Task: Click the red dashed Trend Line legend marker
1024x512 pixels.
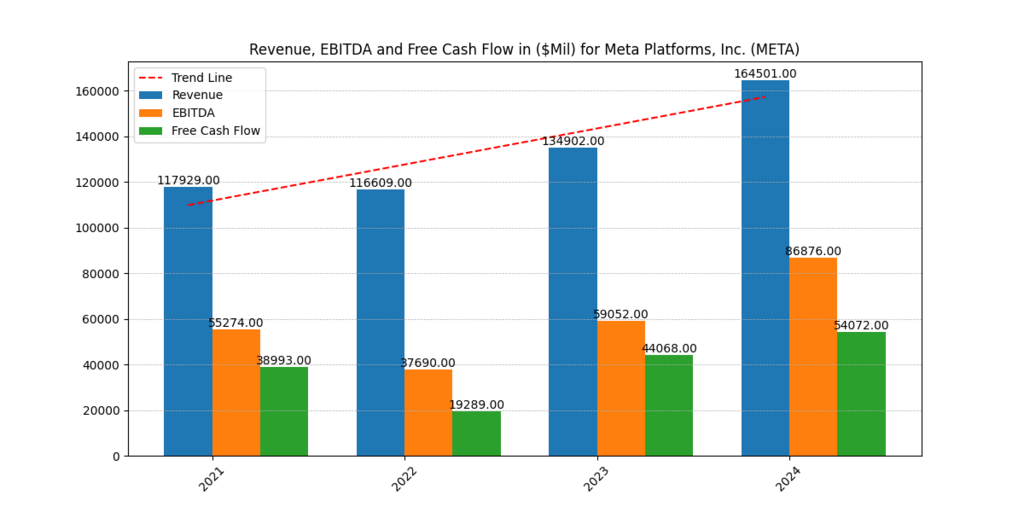Action: pyautogui.click(x=152, y=77)
